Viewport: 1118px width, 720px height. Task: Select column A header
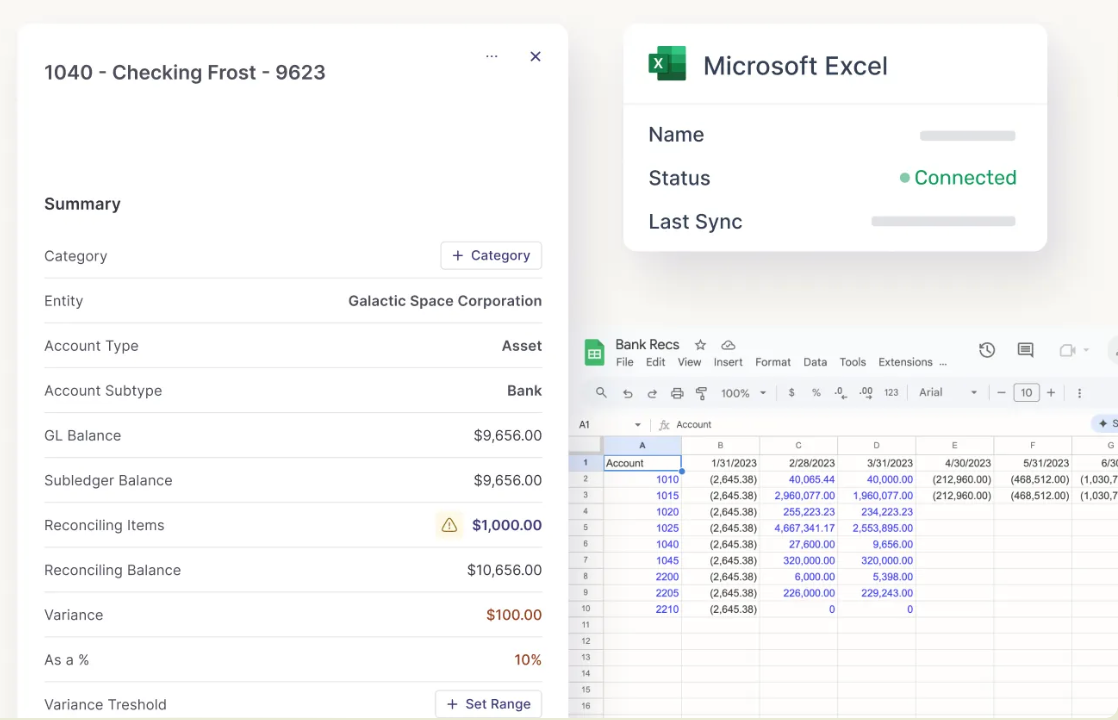coord(642,446)
